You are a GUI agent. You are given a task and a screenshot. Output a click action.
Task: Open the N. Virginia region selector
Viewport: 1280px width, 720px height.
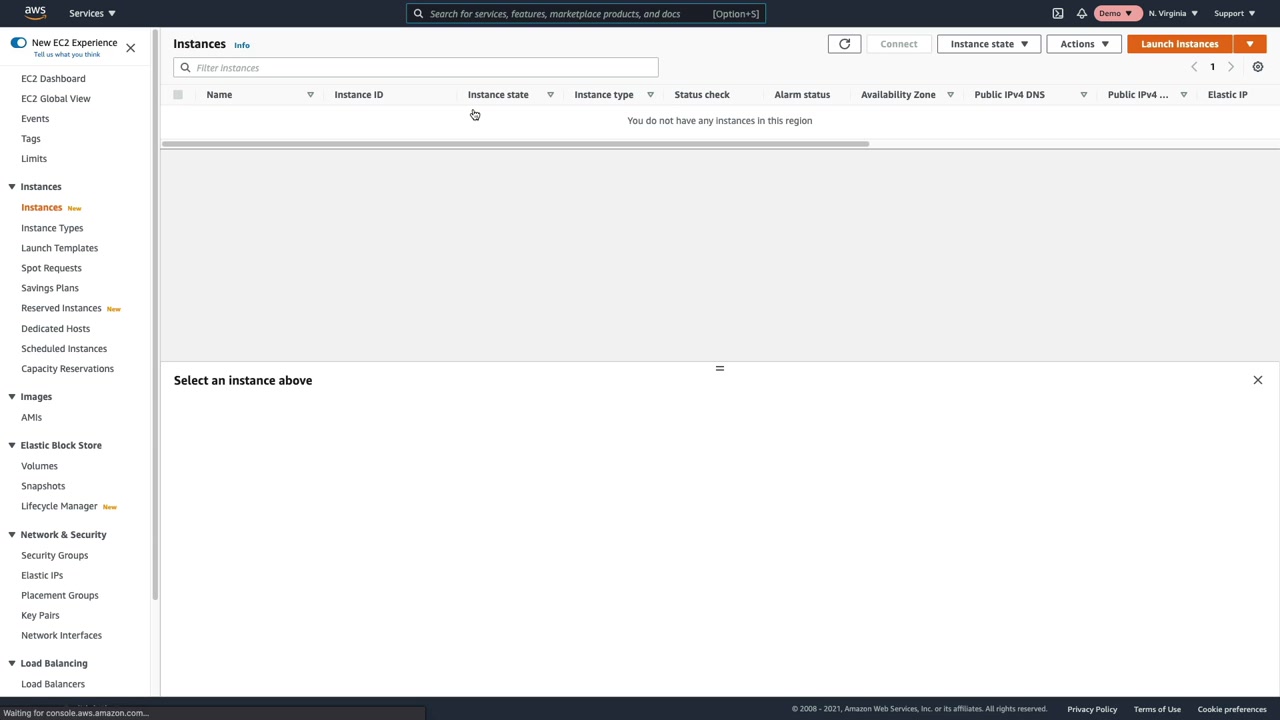click(x=1172, y=14)
